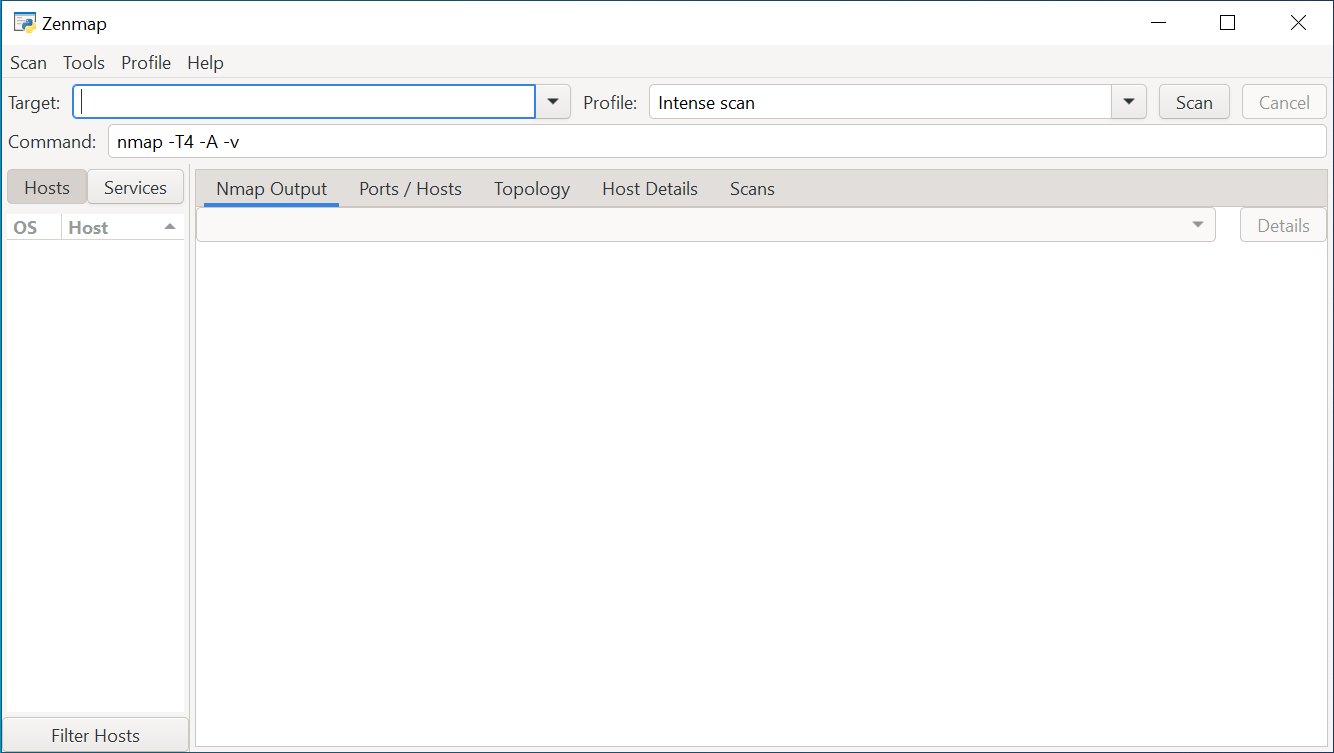Expand the Profile dropdown arrow
Screen dimensions: 1334x753
(x=1129, y=102)
